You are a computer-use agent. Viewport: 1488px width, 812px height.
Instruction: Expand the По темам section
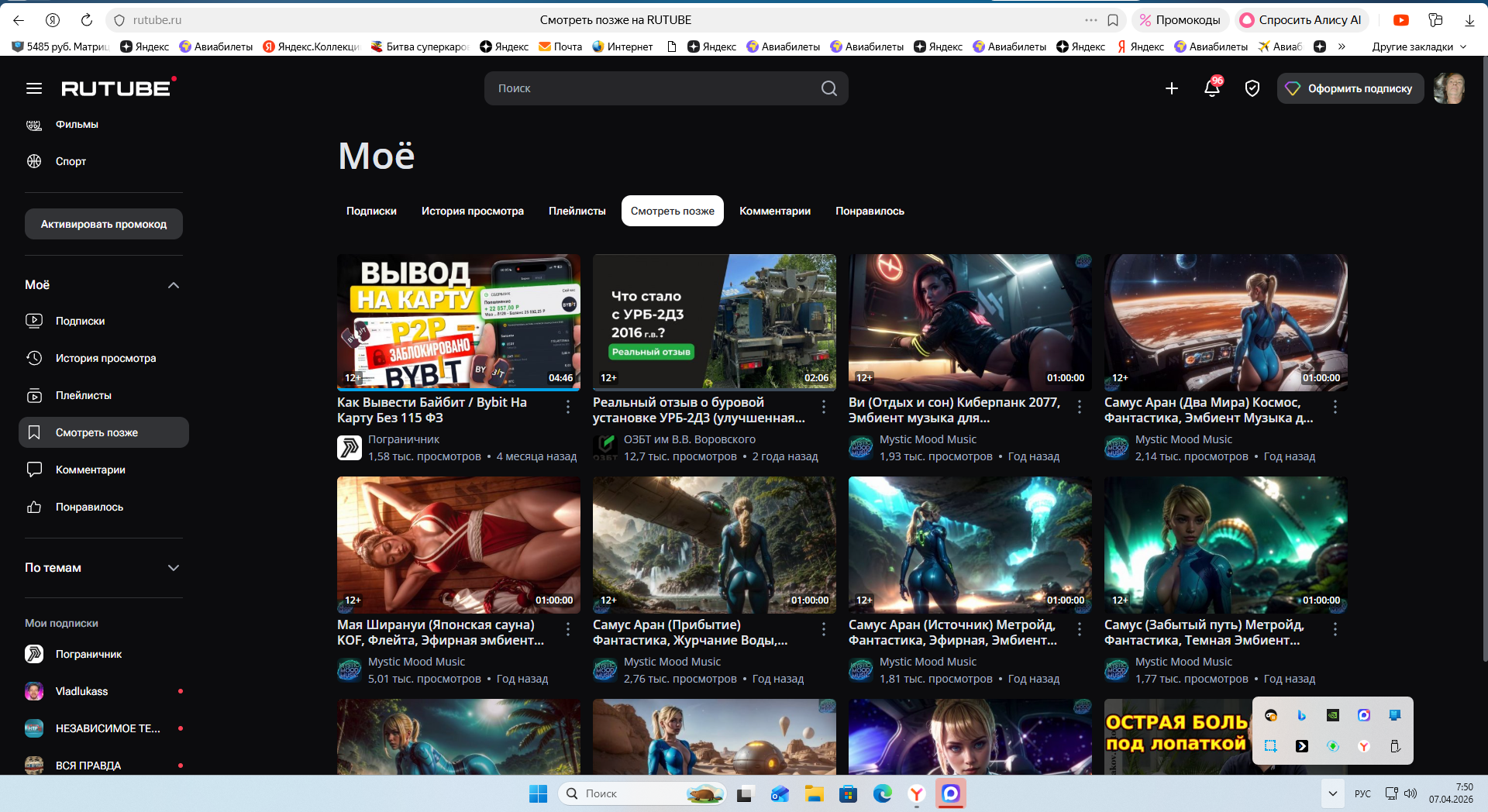[x=174, y=568]
